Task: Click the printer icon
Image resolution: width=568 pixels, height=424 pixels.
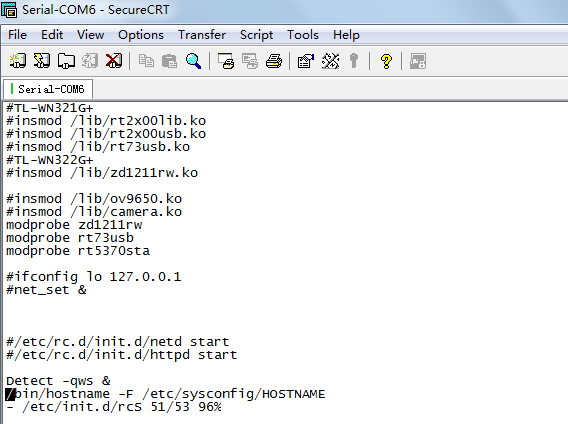Action: [274, 61]
